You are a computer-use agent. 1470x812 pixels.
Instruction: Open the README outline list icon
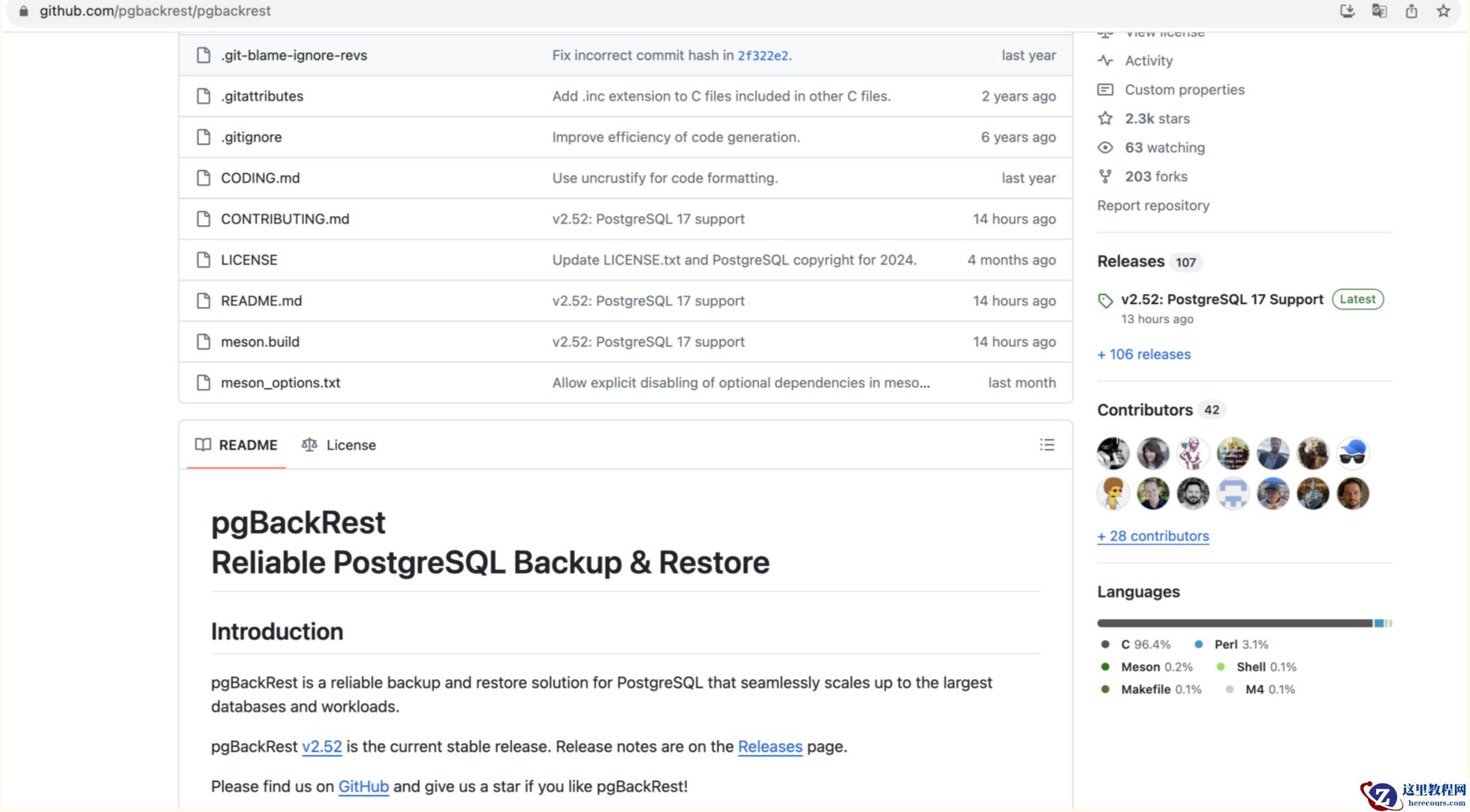pos(1047,445)
